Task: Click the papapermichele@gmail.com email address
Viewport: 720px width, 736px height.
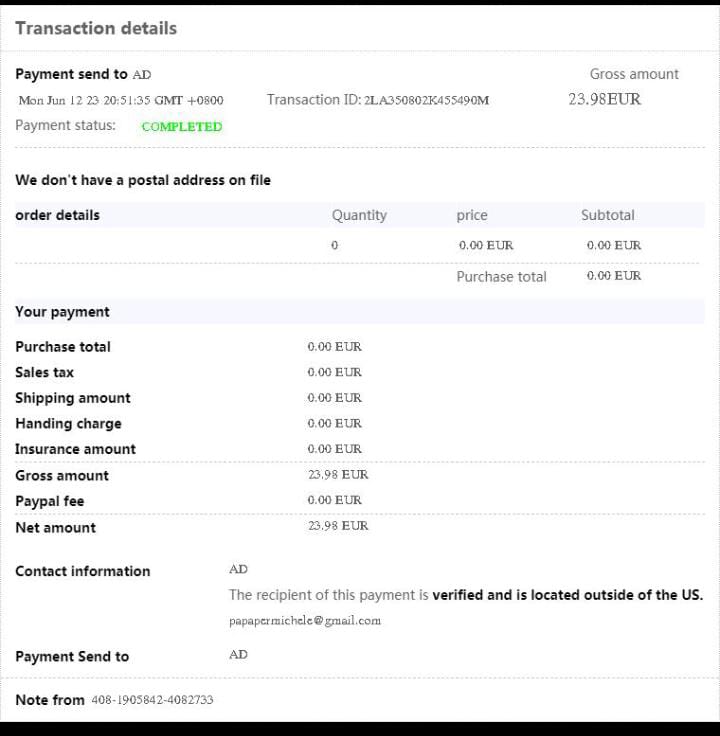Action: [304, 621]
